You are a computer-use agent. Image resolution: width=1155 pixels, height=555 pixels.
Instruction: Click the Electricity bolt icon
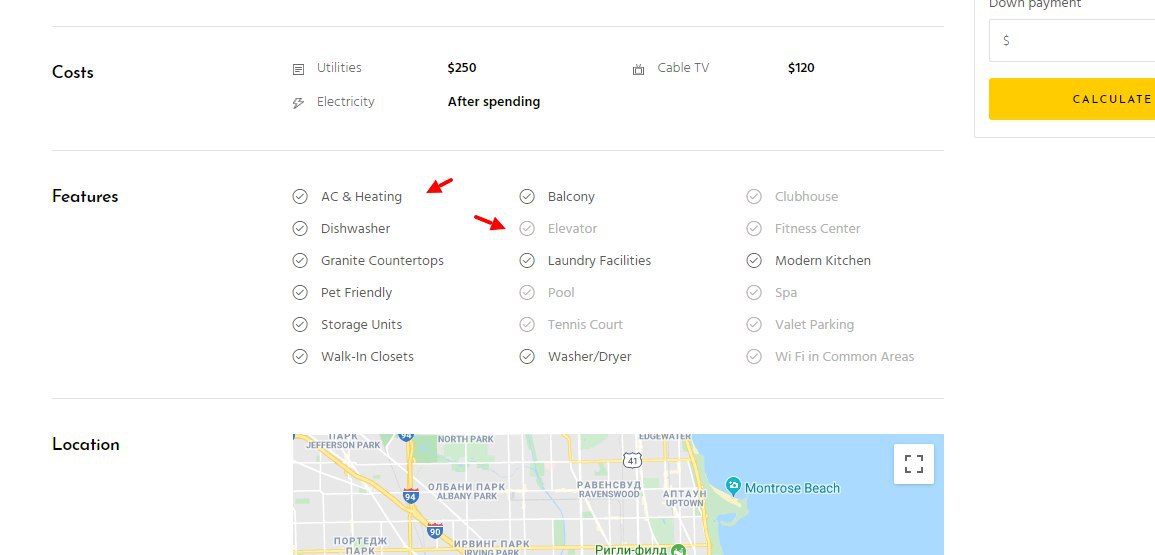click(x=298, y=103)
